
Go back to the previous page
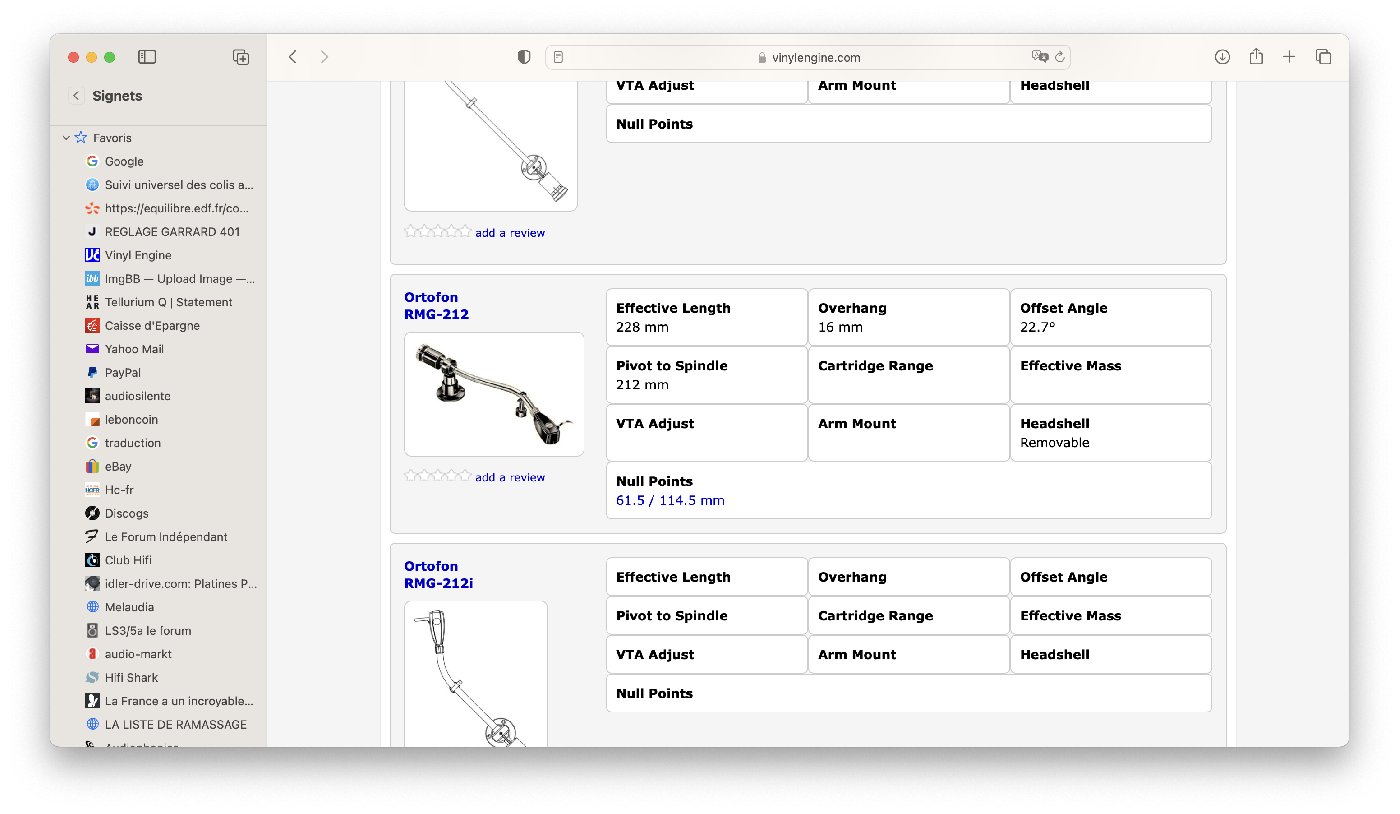tap(293, 57)
